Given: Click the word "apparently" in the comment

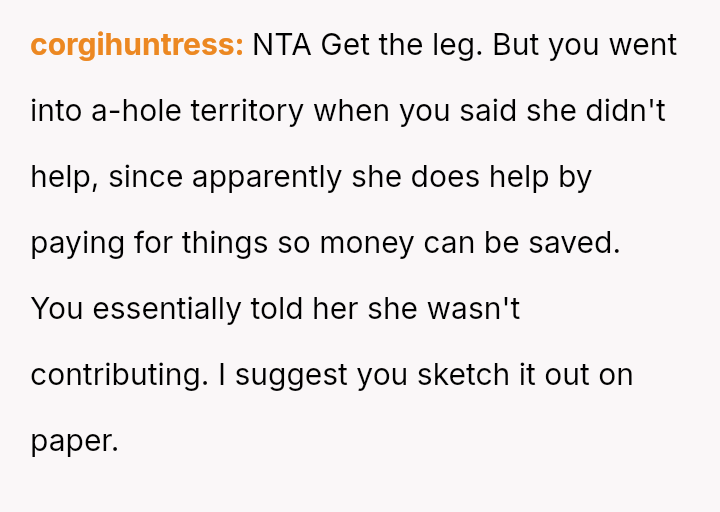Looking at the screenshot, I should coord(267,177).
